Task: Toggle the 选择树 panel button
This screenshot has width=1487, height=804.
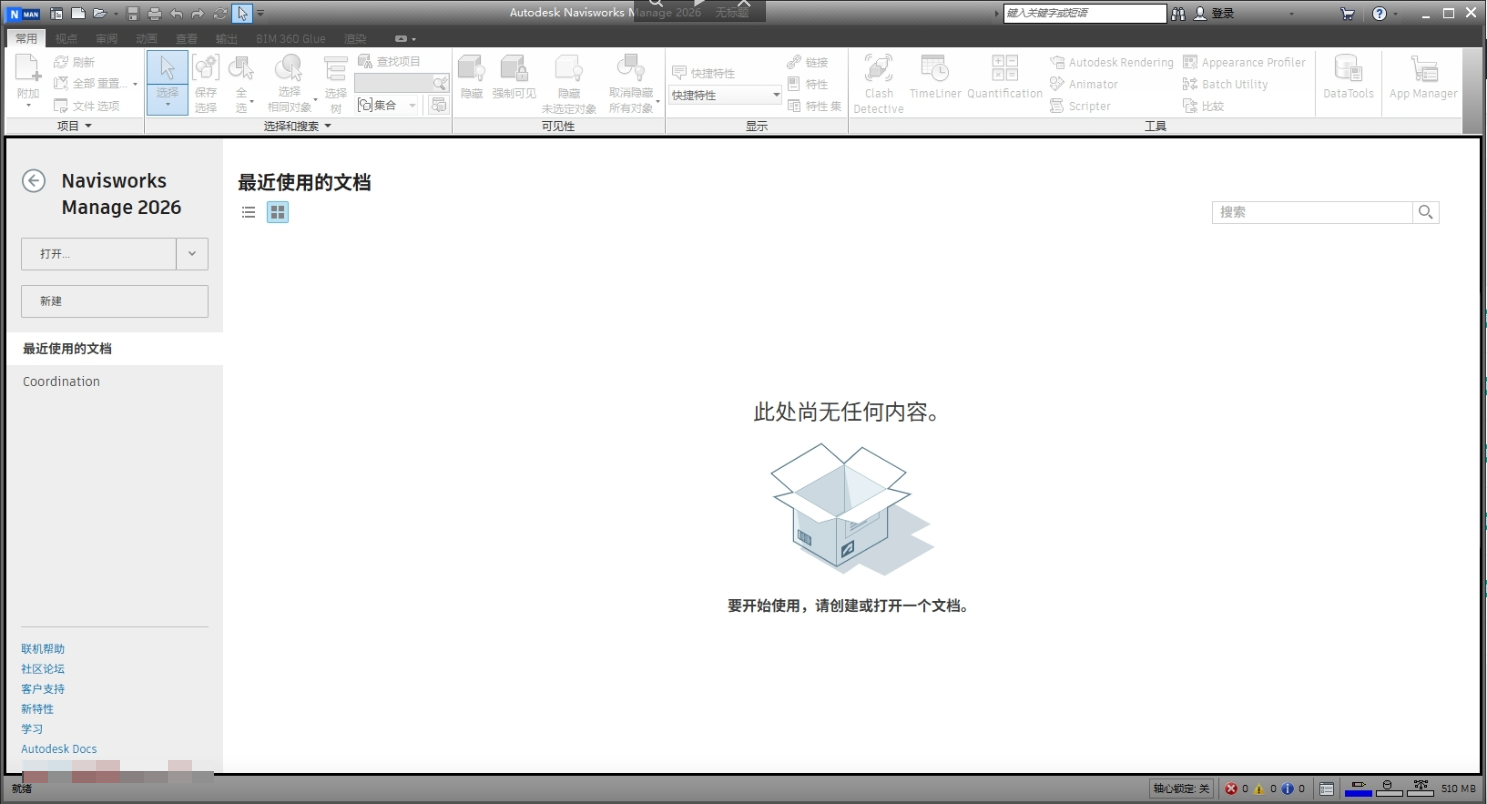Action: pyautogui.click(x=336, y=82)
